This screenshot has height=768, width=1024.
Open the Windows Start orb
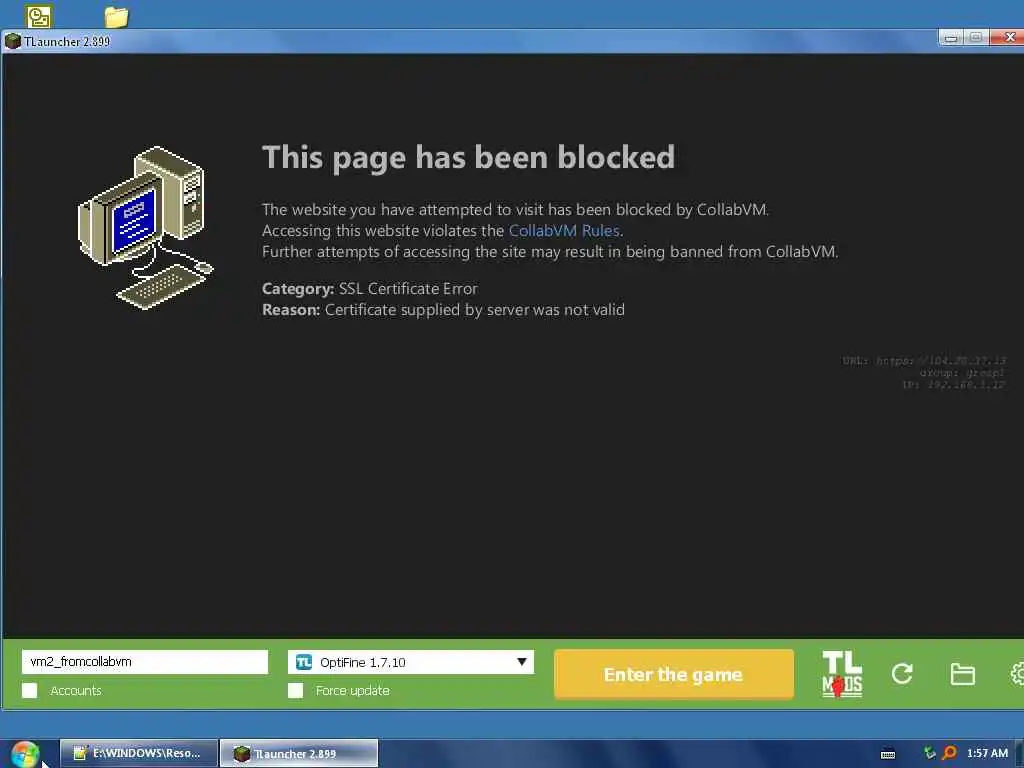[25, 754]
